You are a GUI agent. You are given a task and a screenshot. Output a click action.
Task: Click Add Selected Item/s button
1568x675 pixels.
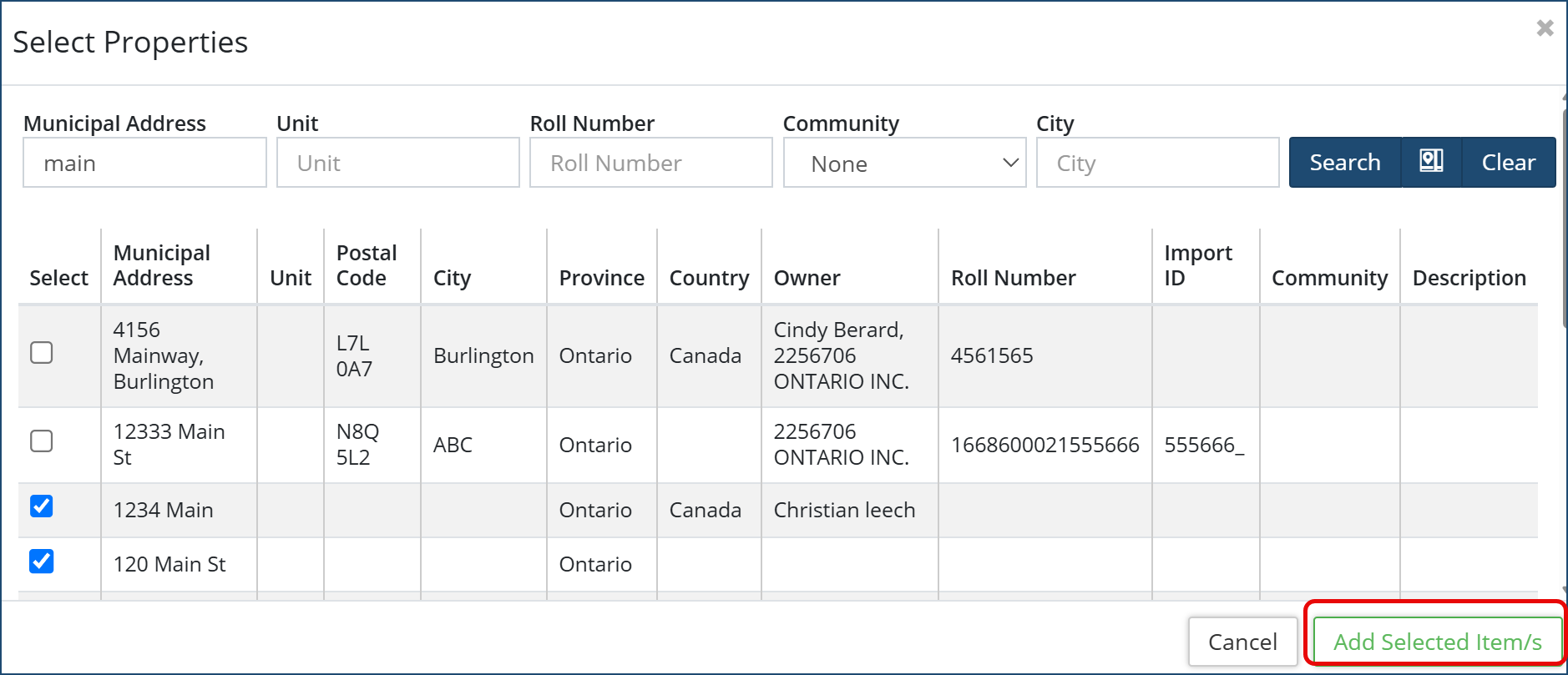[x=1437, y=641]
